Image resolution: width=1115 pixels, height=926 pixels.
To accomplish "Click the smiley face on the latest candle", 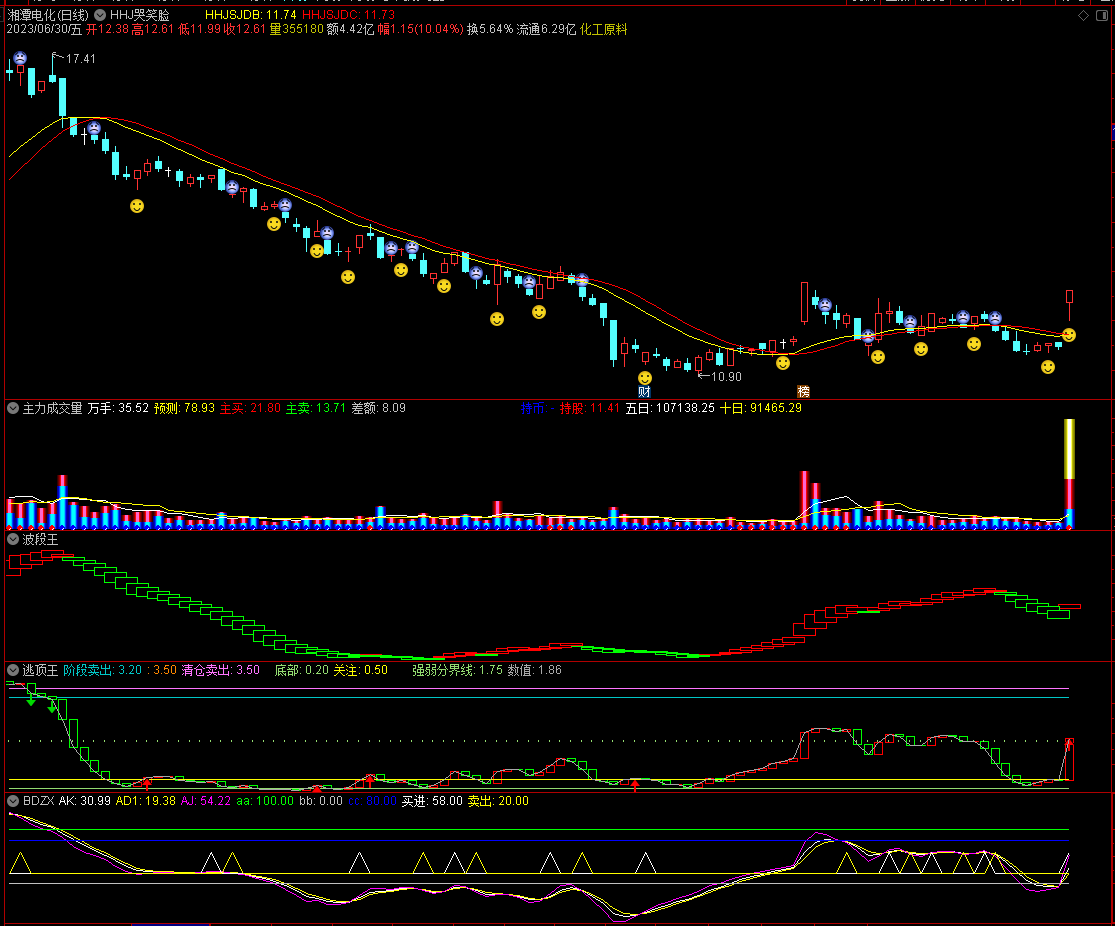I will pyautogui.click(x=1069, y=335).
